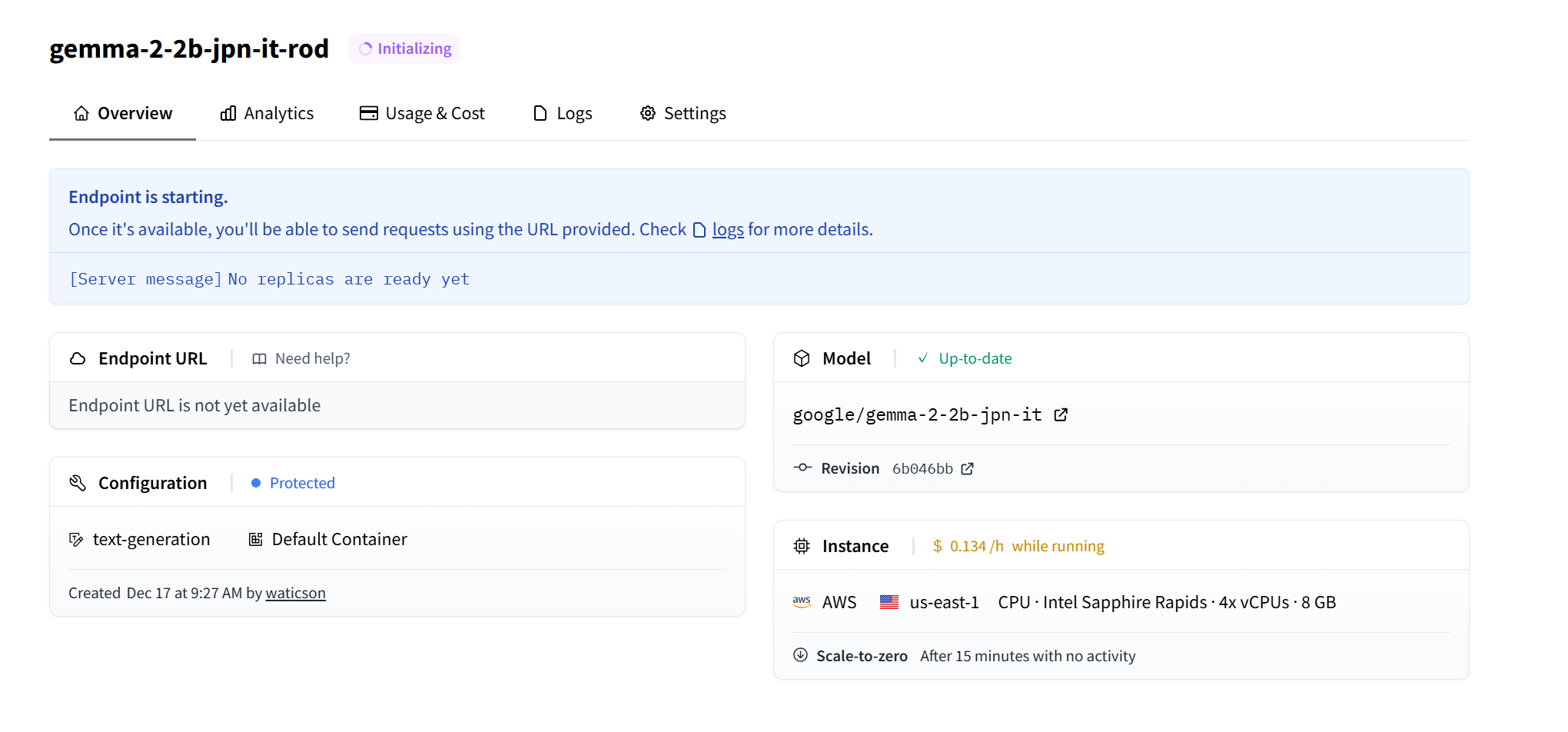Click the Initializing status badge
This screenshot has height=732, width=1568.
pyautogui.click(x=404, y=48)
